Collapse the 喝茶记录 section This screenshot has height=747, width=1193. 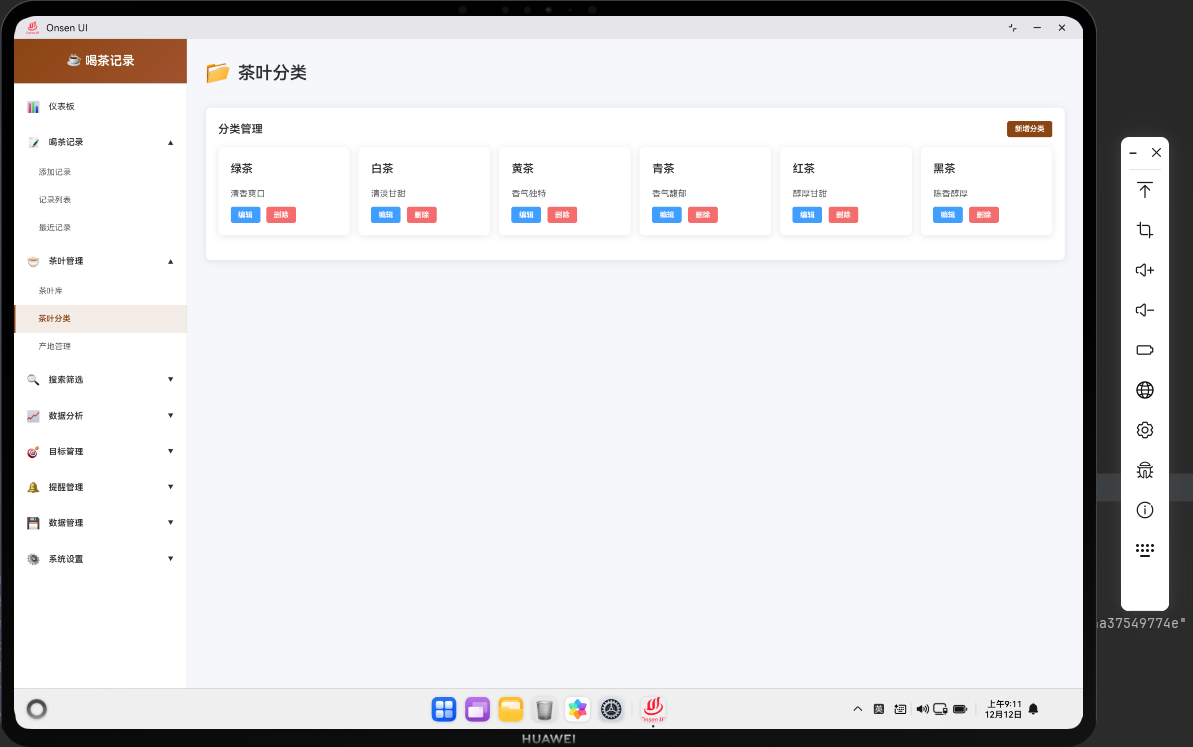coord(170,142)
